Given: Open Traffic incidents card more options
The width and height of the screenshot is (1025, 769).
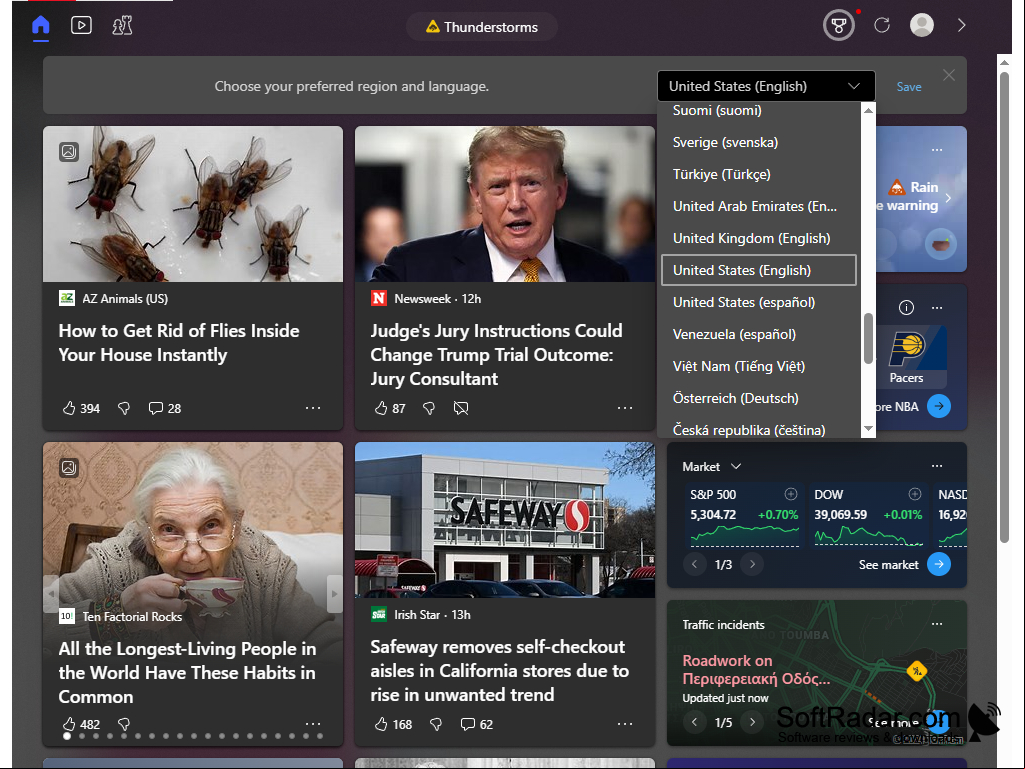Looking at the screenshot, I should [937, 624].
